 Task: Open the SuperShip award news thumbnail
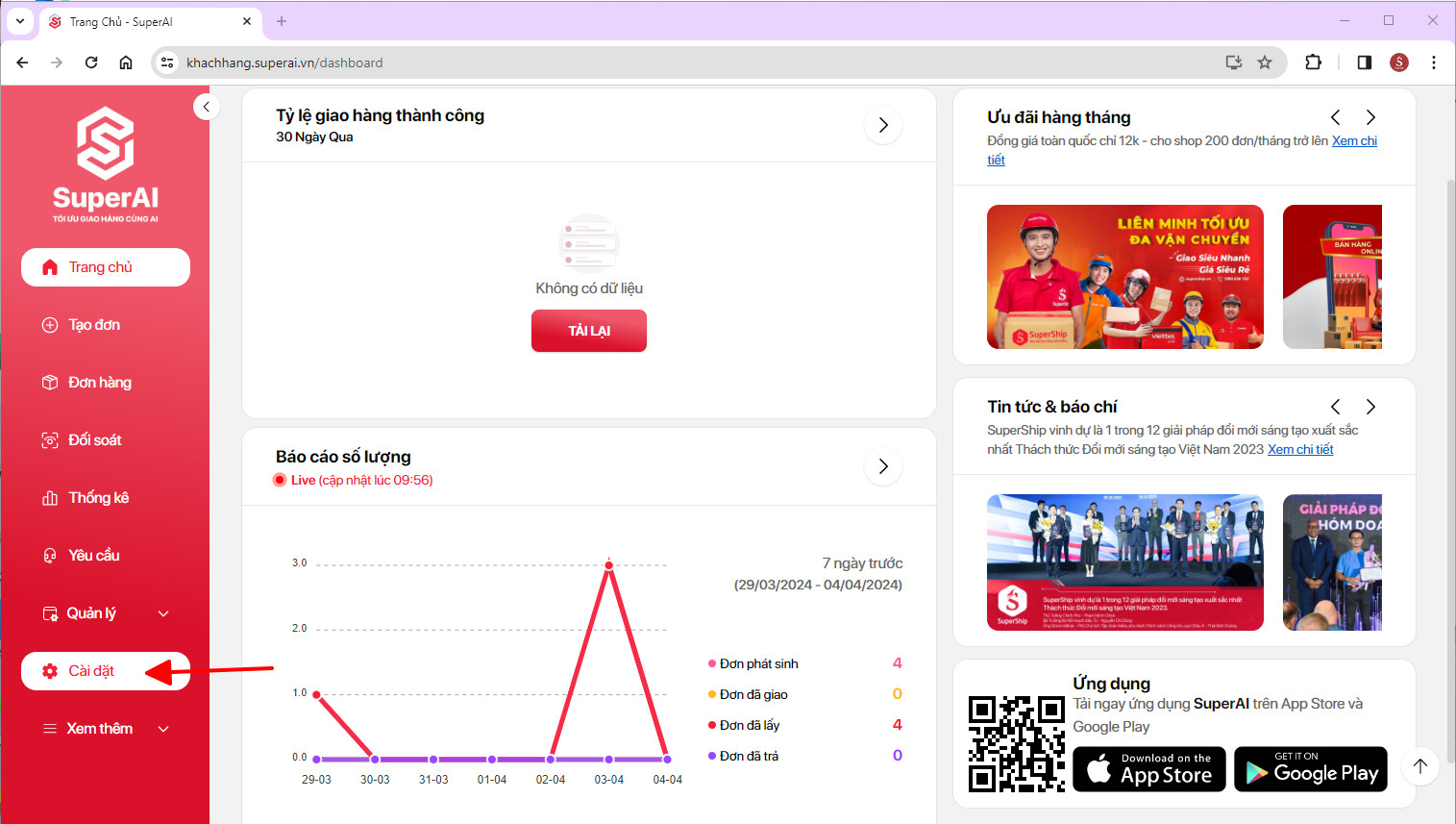click(1125, 562)
